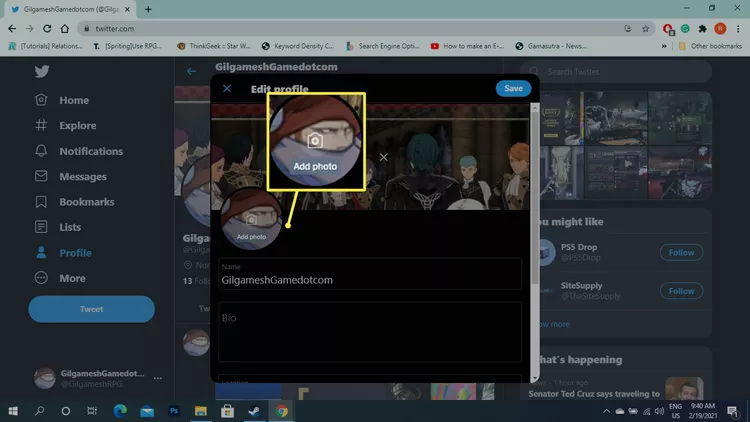
Task: Expand hidden bookmarks chevron
Action: click(664, 46)
